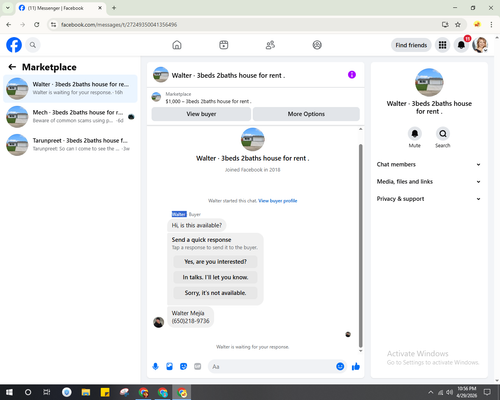Click the purple conversation information icon
This screenshot has height=400, width=500.
352,75
